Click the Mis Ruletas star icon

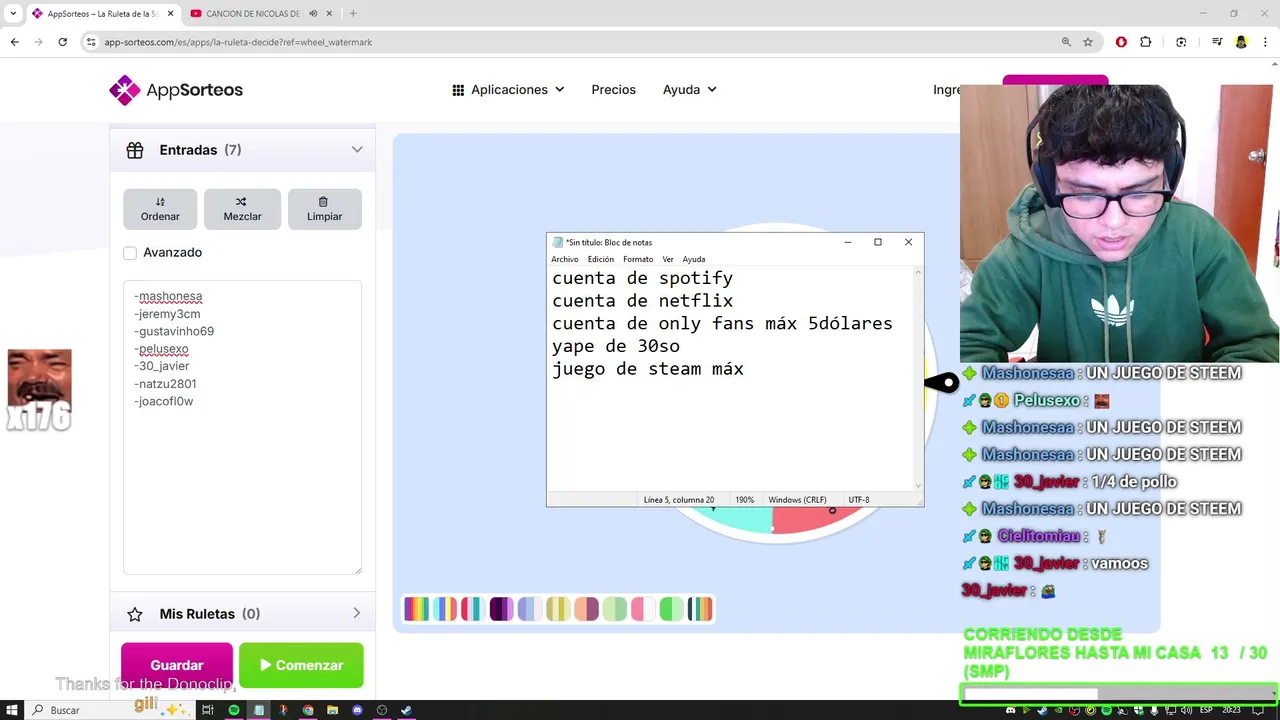(x=135, y=614)
